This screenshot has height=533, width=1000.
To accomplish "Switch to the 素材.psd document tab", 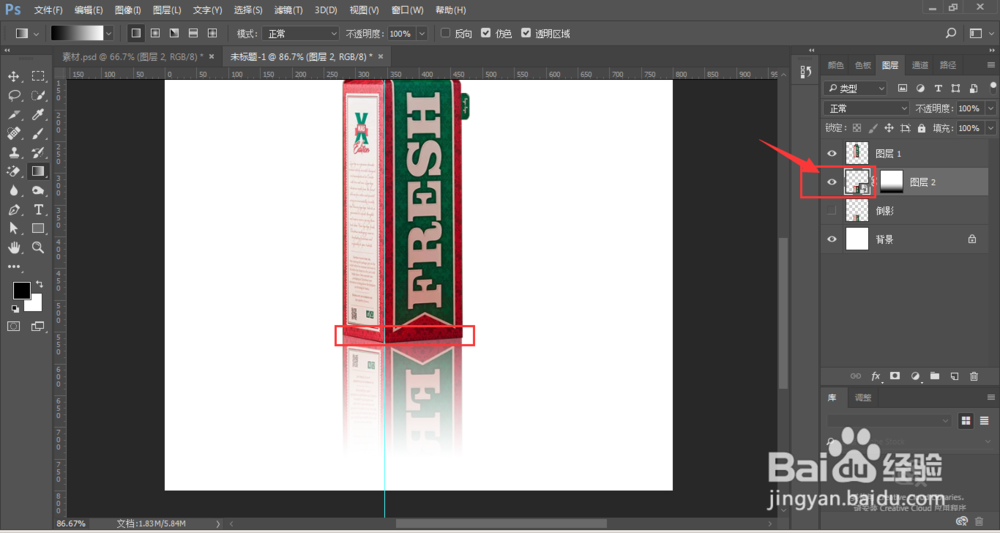I will 133,56.
